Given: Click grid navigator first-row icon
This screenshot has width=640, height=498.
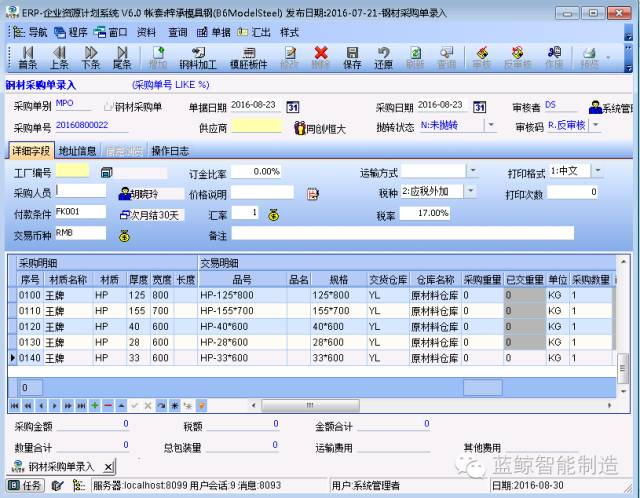Looking at the screenshot, I should [x=14, y=406].
